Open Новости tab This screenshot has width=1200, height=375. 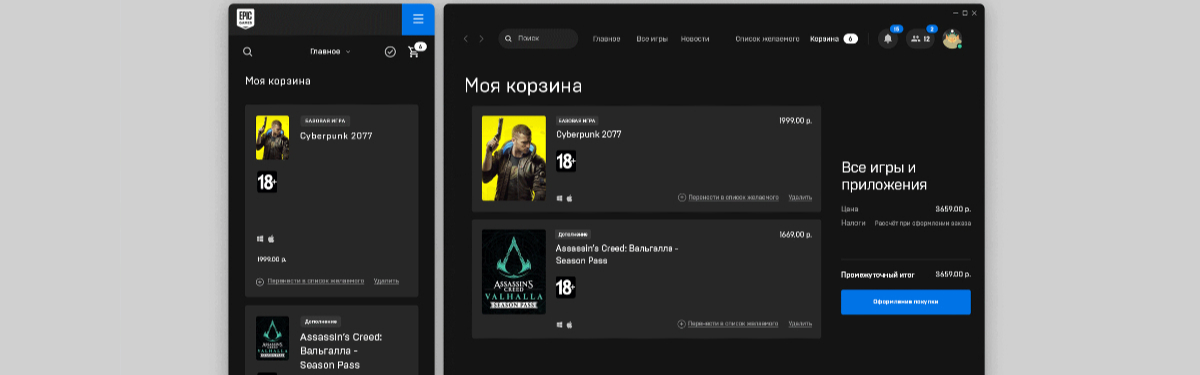point(695,39)
